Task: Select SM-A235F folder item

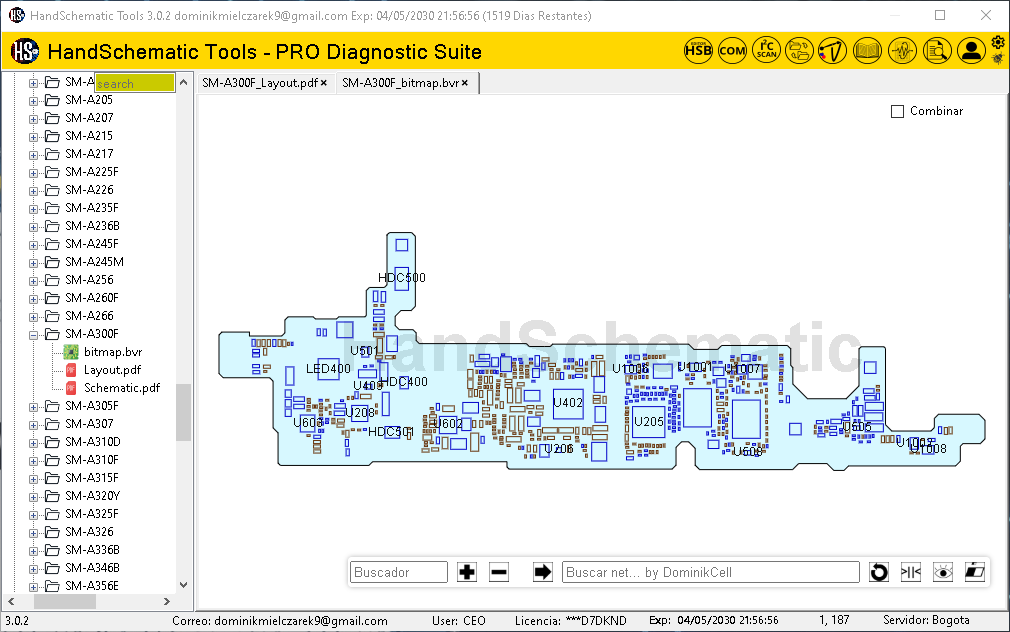Action: (91, 208)
